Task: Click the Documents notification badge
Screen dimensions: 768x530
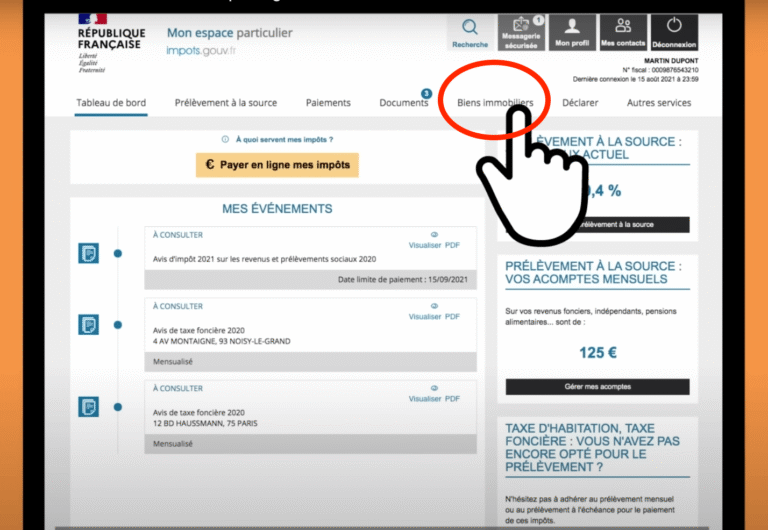Action: (426, 94)
